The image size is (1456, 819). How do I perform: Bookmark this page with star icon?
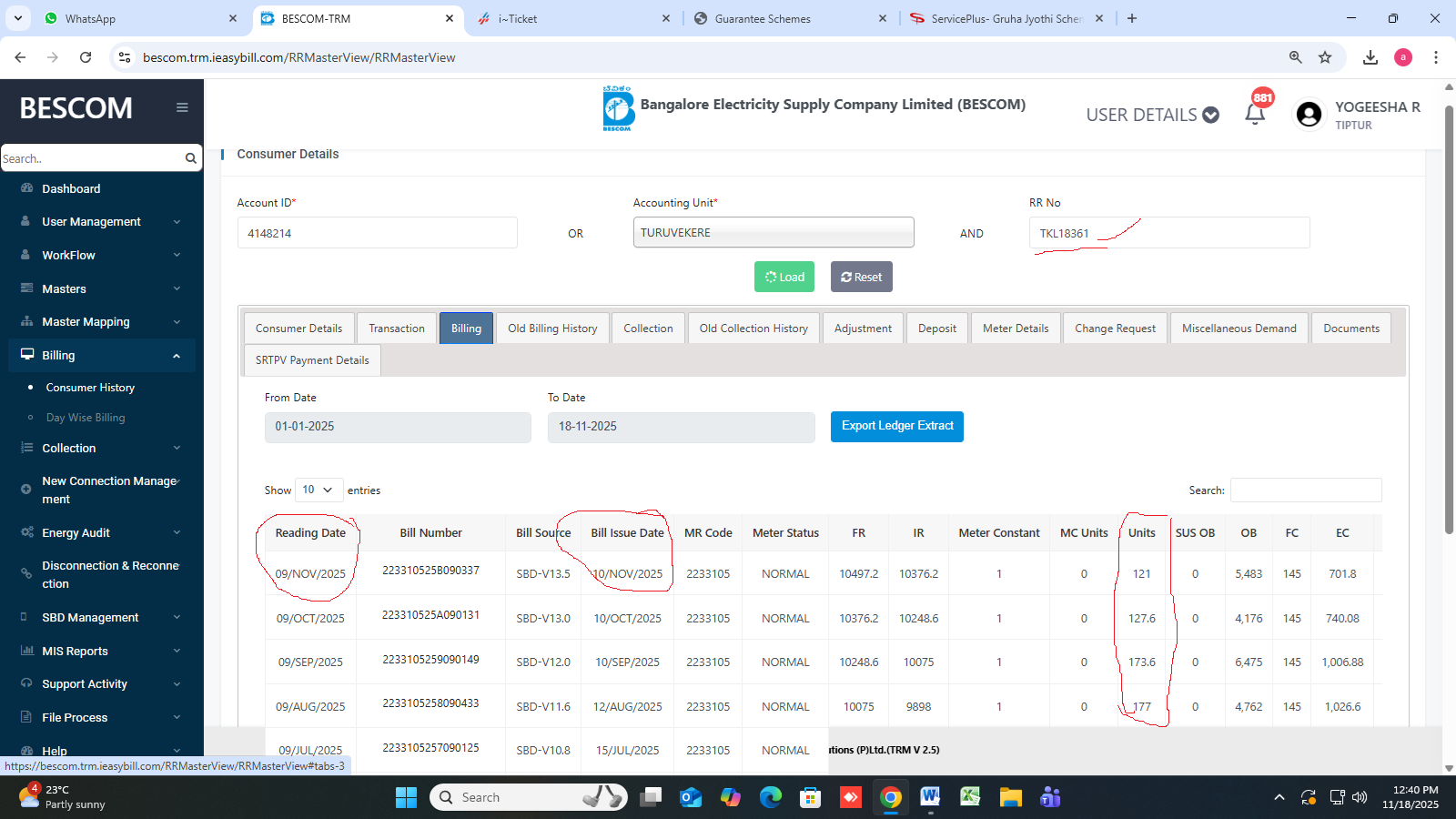coord(1325,57)
